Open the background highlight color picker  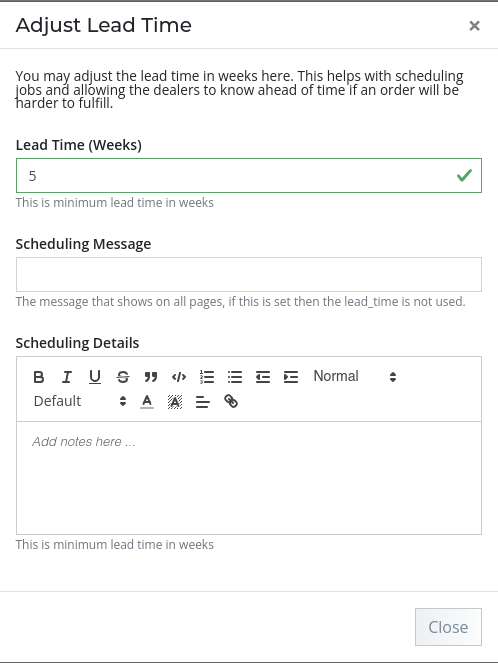[175, 401]
